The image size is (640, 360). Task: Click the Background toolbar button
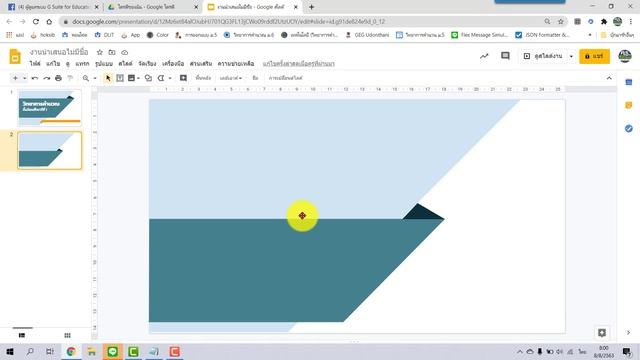pos(203,78)
